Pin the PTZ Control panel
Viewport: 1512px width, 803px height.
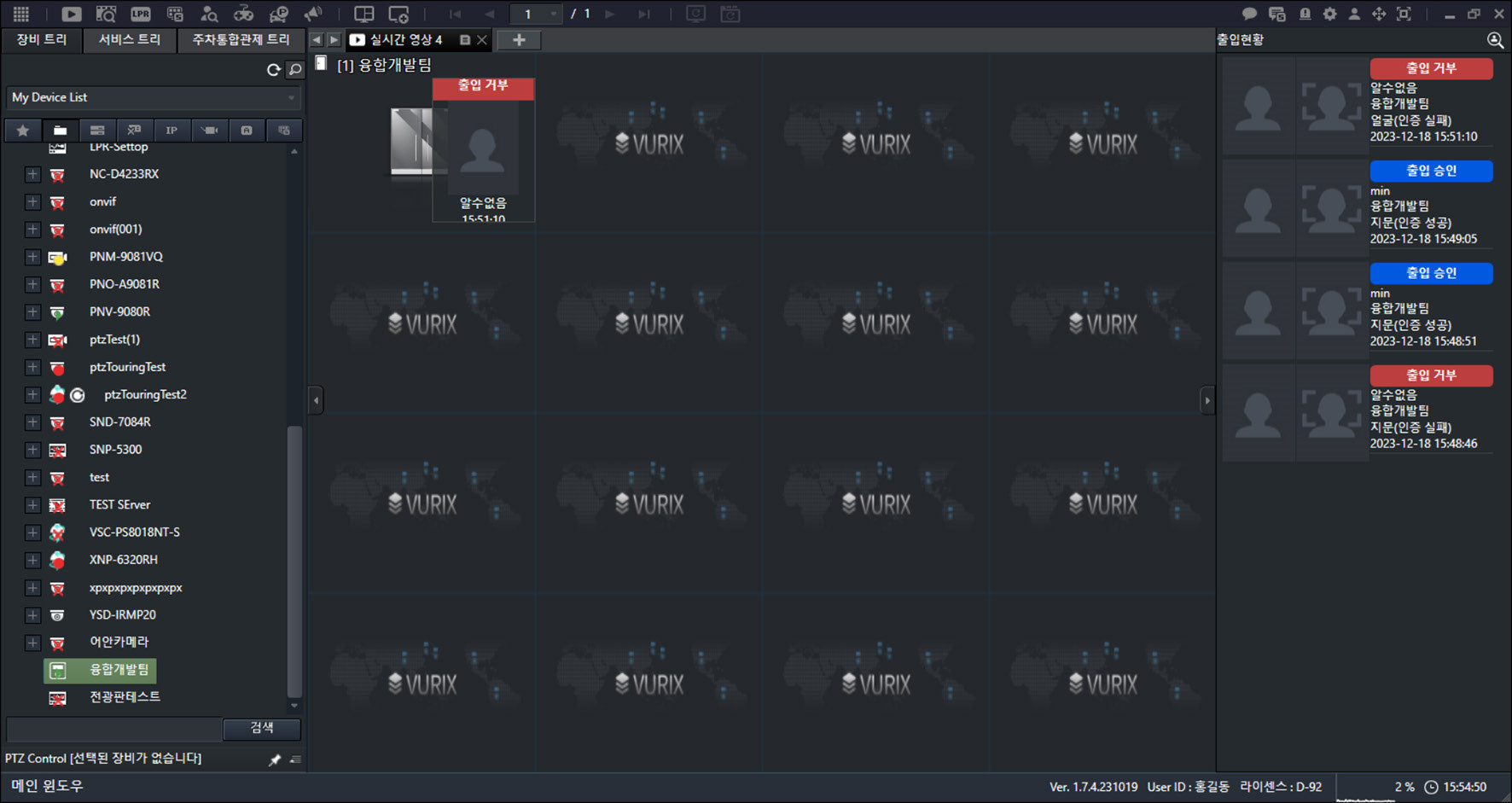click(x=275, y=759)
